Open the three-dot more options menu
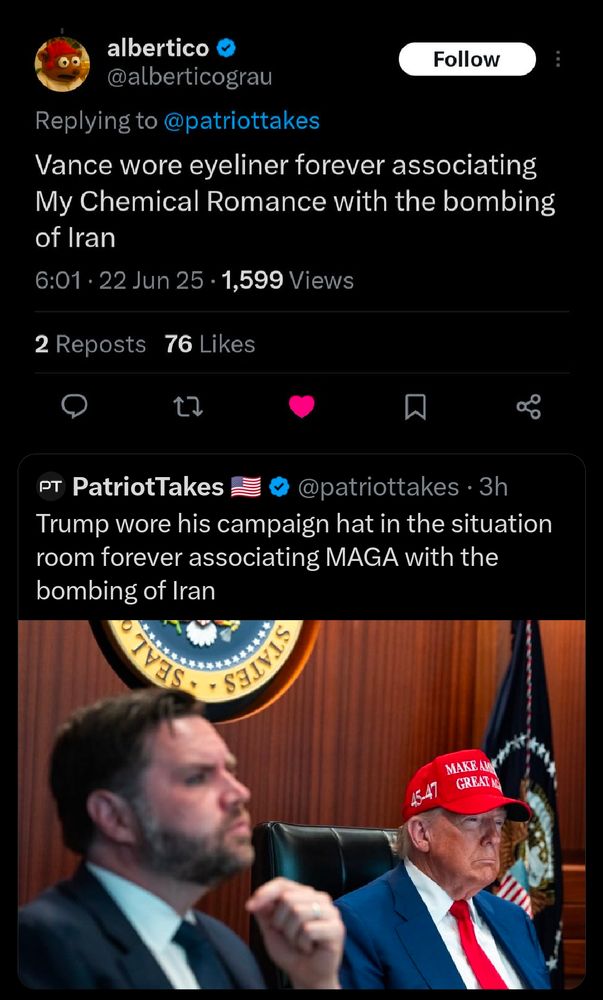 [558, 59]
